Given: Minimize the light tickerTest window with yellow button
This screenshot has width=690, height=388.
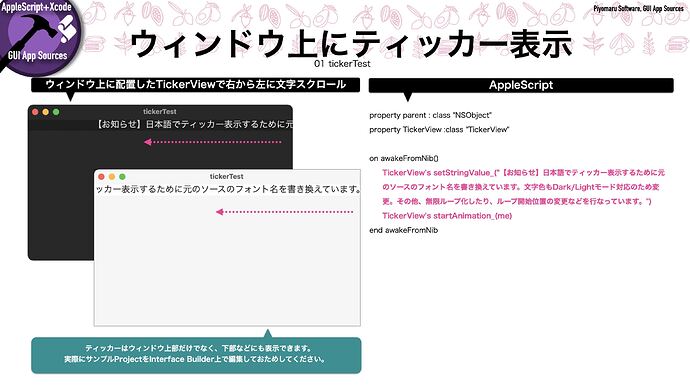Looking at the screenshot, I should point(112,176).
